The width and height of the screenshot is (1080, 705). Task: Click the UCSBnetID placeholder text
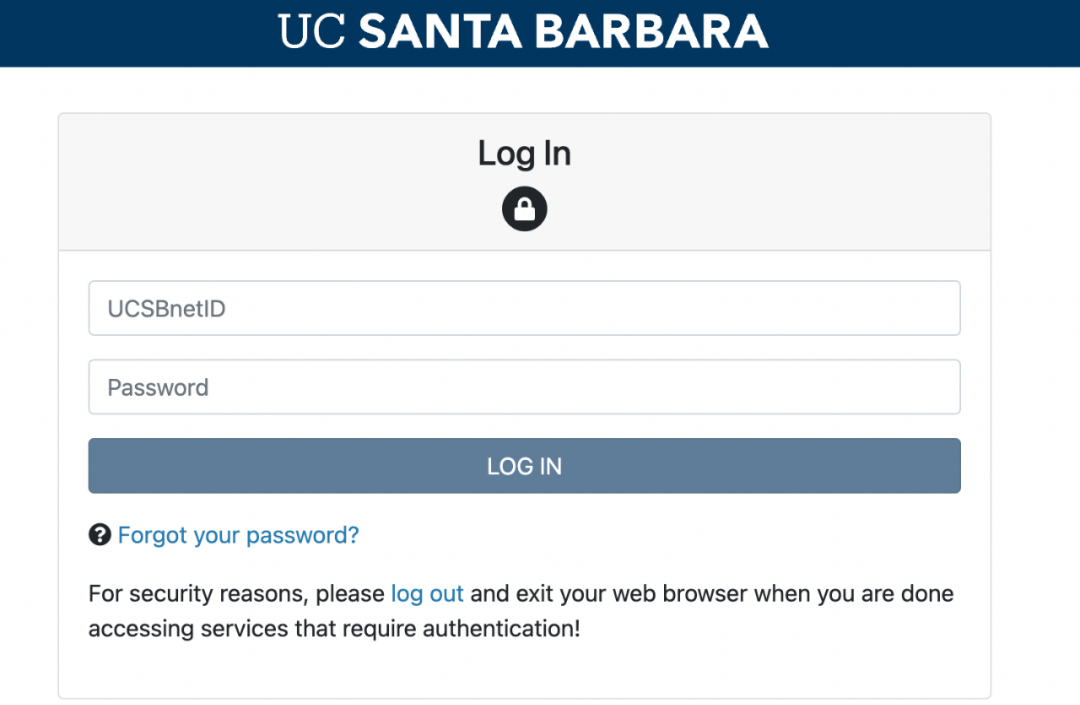pos(167,308)
